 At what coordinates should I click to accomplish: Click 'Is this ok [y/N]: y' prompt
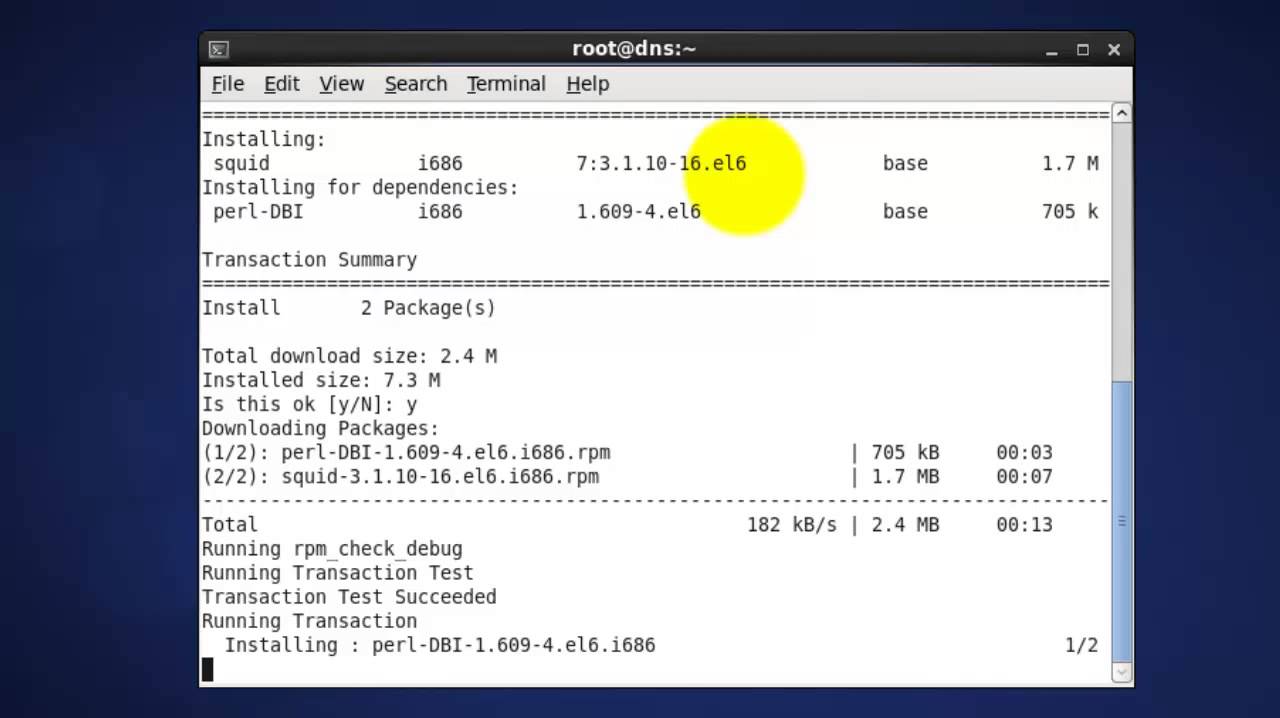tap(309, 404)
